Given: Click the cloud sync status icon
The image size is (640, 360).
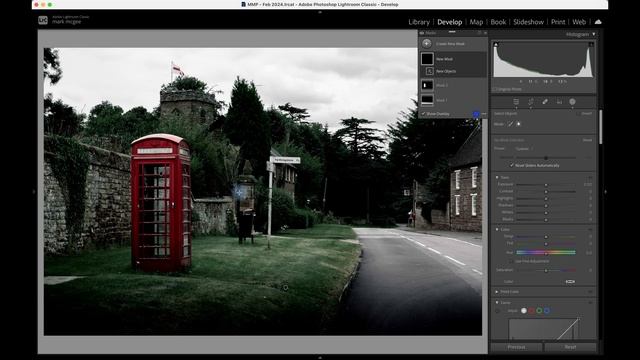Looking at the screenshot, I should click(x=598, y=22).
